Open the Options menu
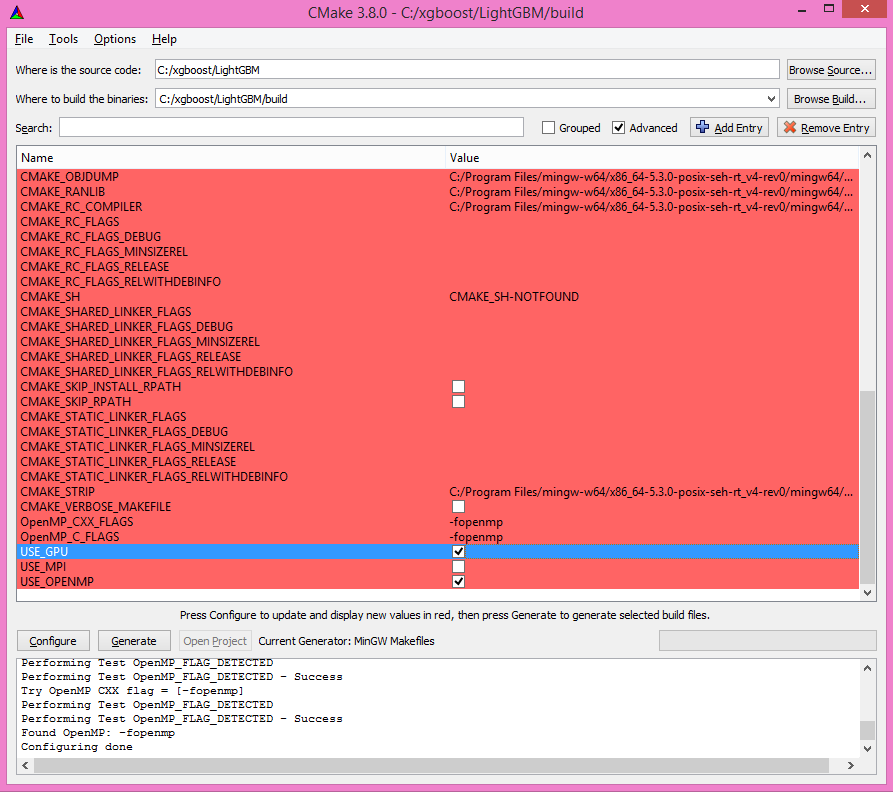Viewport: 893px width, 792px height. (x=114, y=39)
